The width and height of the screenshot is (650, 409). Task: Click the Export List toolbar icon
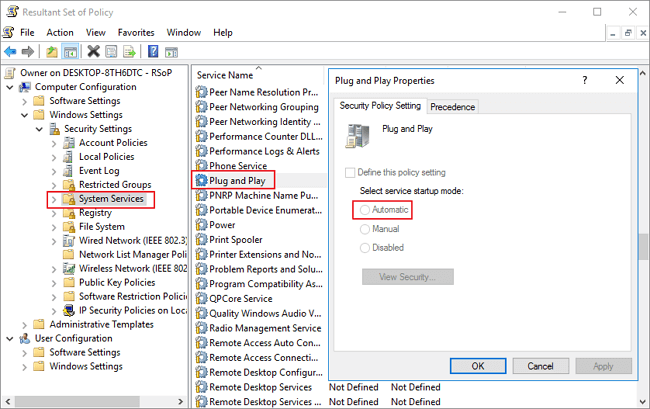[x=132, y=51]
